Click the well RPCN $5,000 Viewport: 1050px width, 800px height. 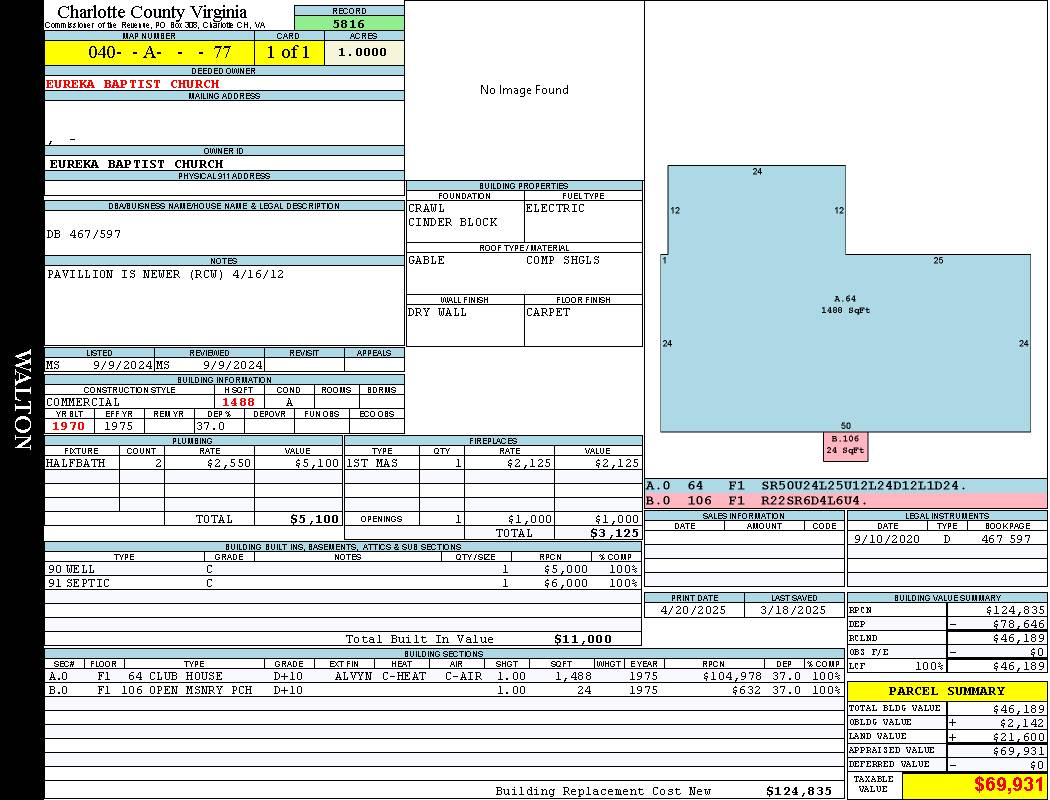click(565, 569)
